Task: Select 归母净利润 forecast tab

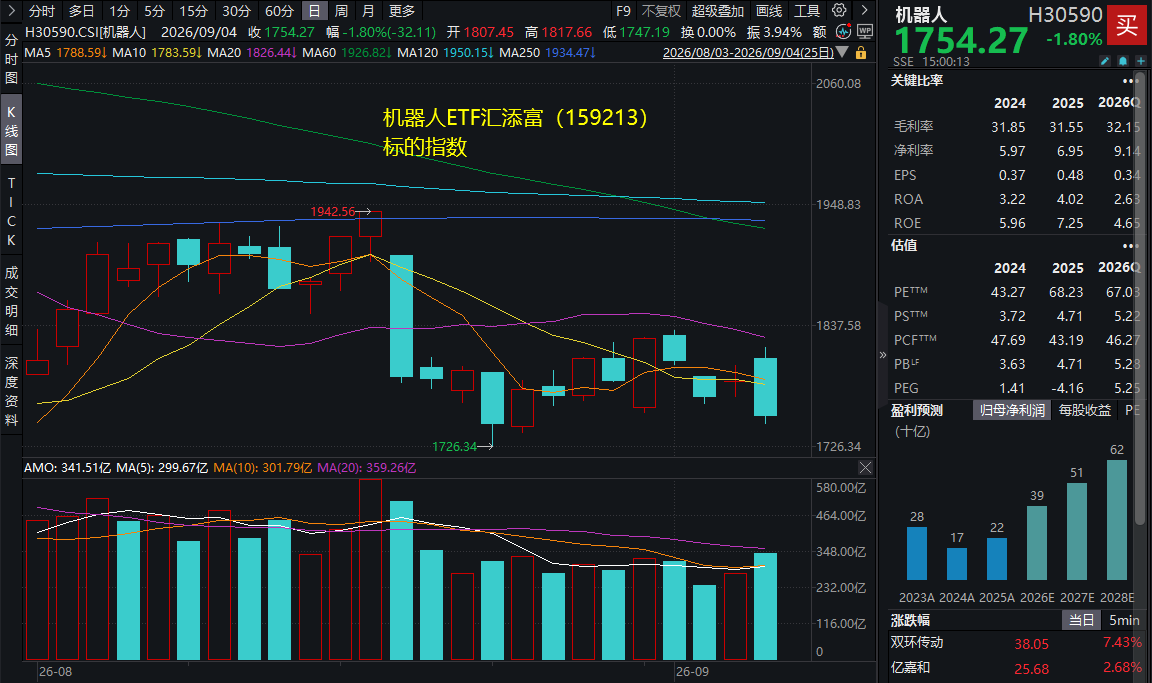Action: coord(1012,410)
